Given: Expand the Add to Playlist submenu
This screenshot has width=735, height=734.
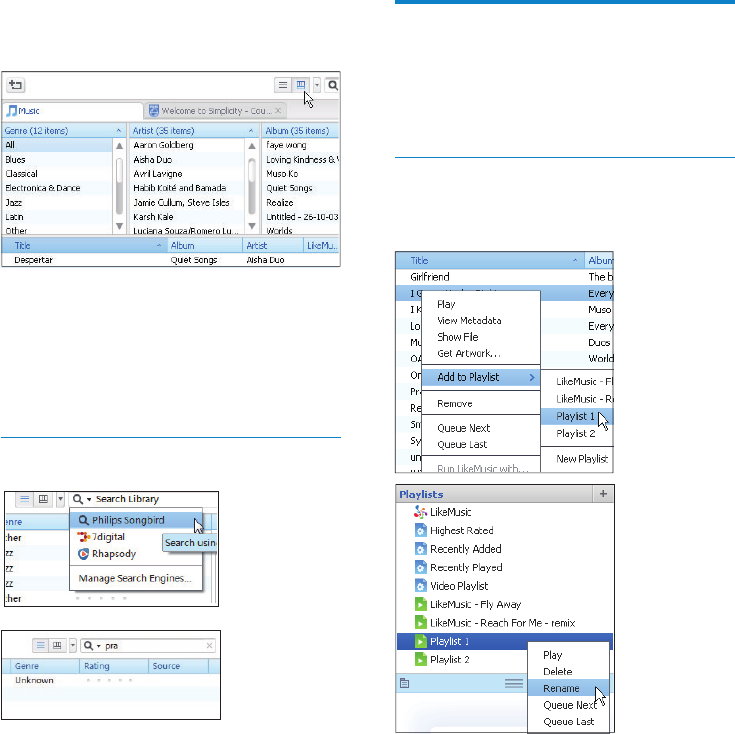Looking at the screenshot, I should 487,377.
